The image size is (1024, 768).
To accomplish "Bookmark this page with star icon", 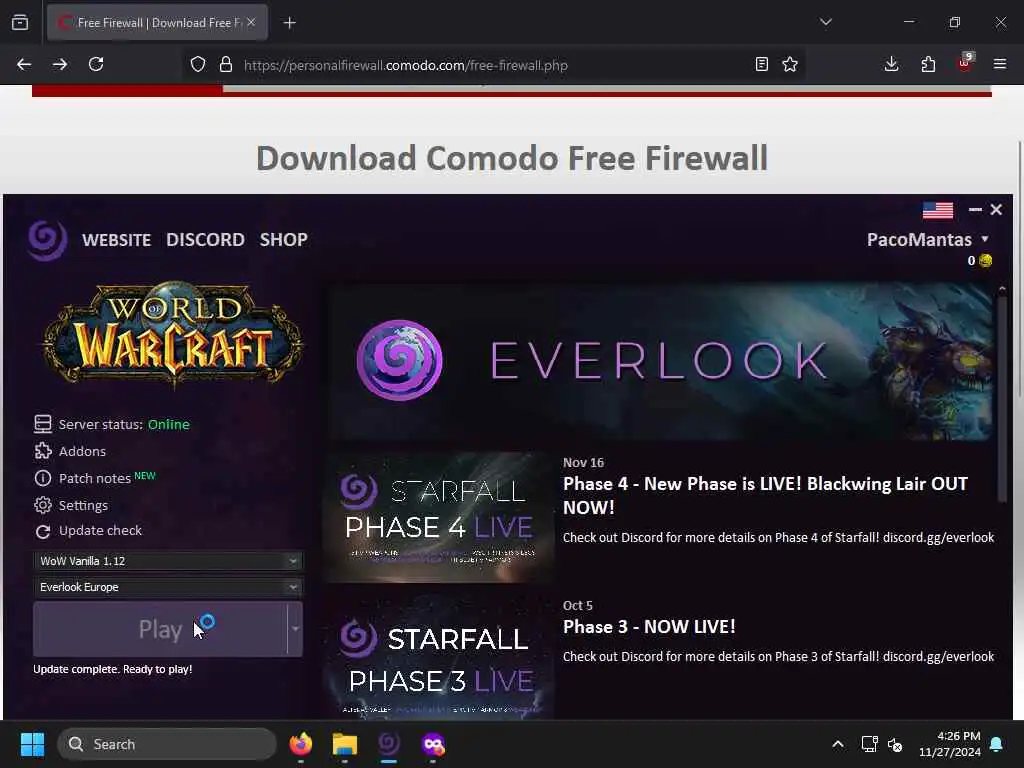I will click(790, 64).
